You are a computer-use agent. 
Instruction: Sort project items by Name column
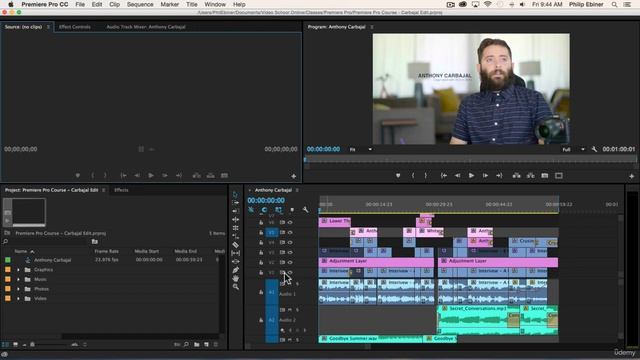[x=21, y=251]
